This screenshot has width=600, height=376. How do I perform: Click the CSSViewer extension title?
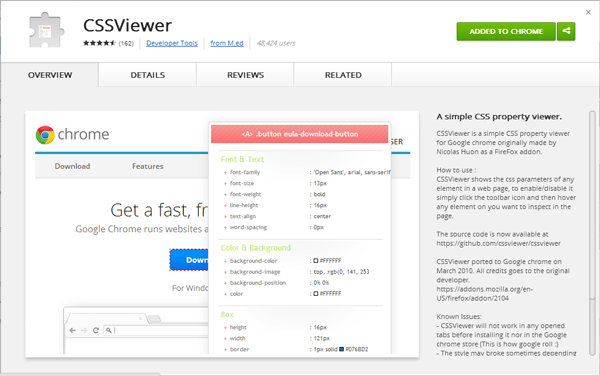127,26
